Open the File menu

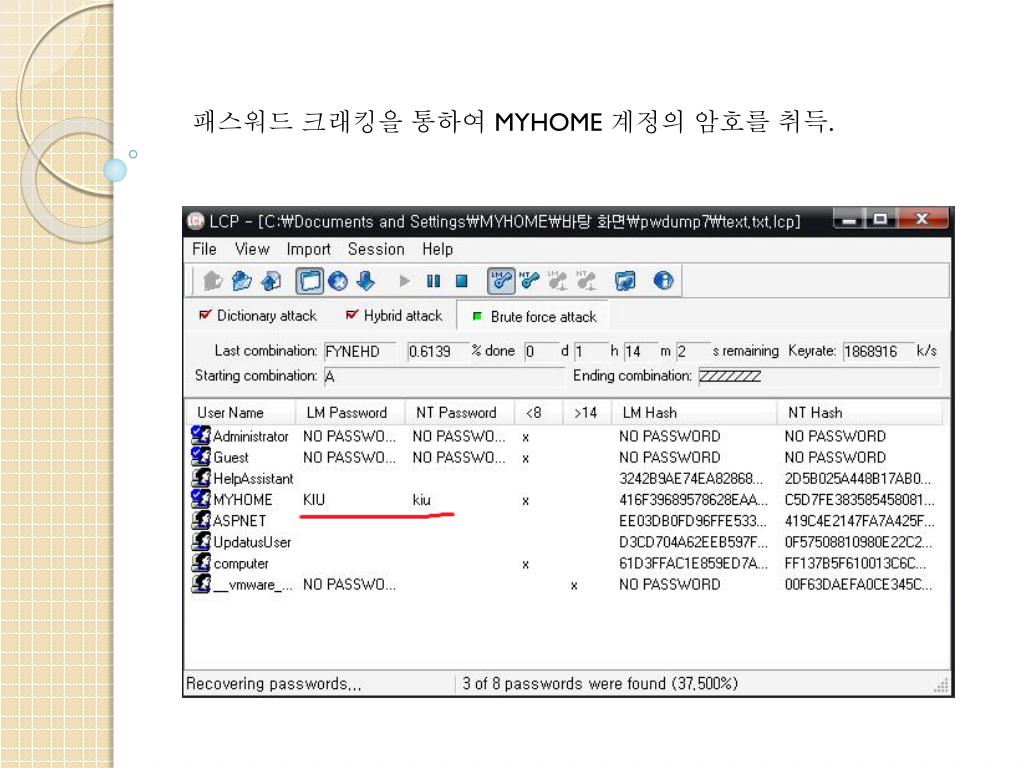pos(204,249)
